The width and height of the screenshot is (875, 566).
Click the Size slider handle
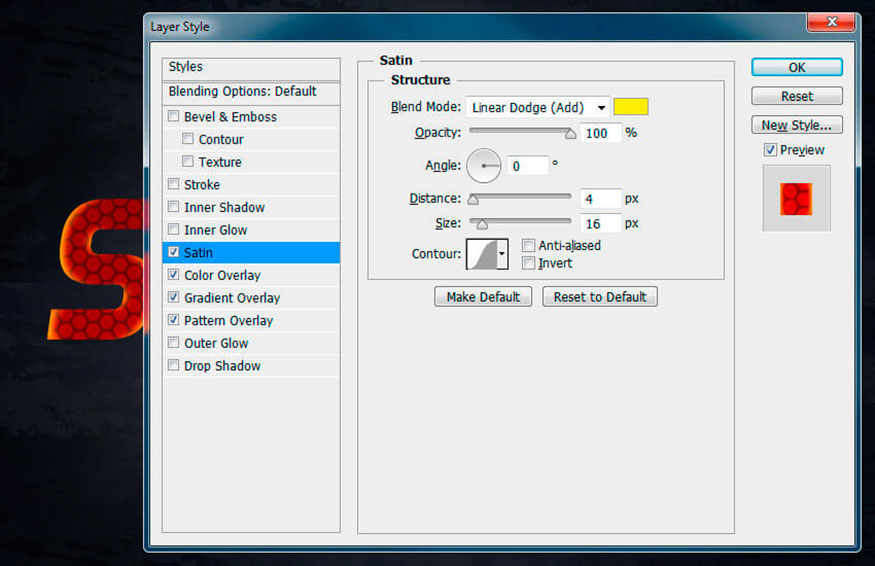pos(482,224)
